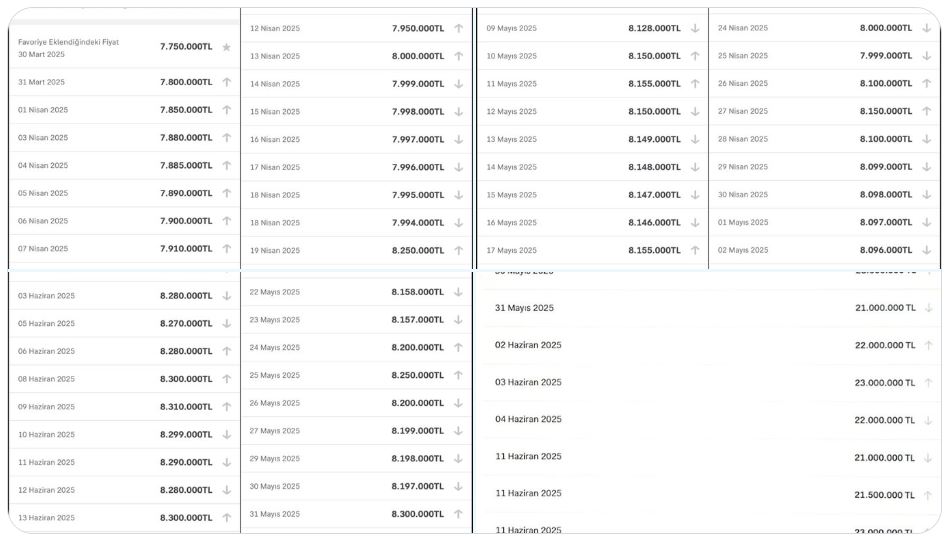Click the 7.910.000TL price entry
Viewport: 944px width, 542px height.
(186, 248)
